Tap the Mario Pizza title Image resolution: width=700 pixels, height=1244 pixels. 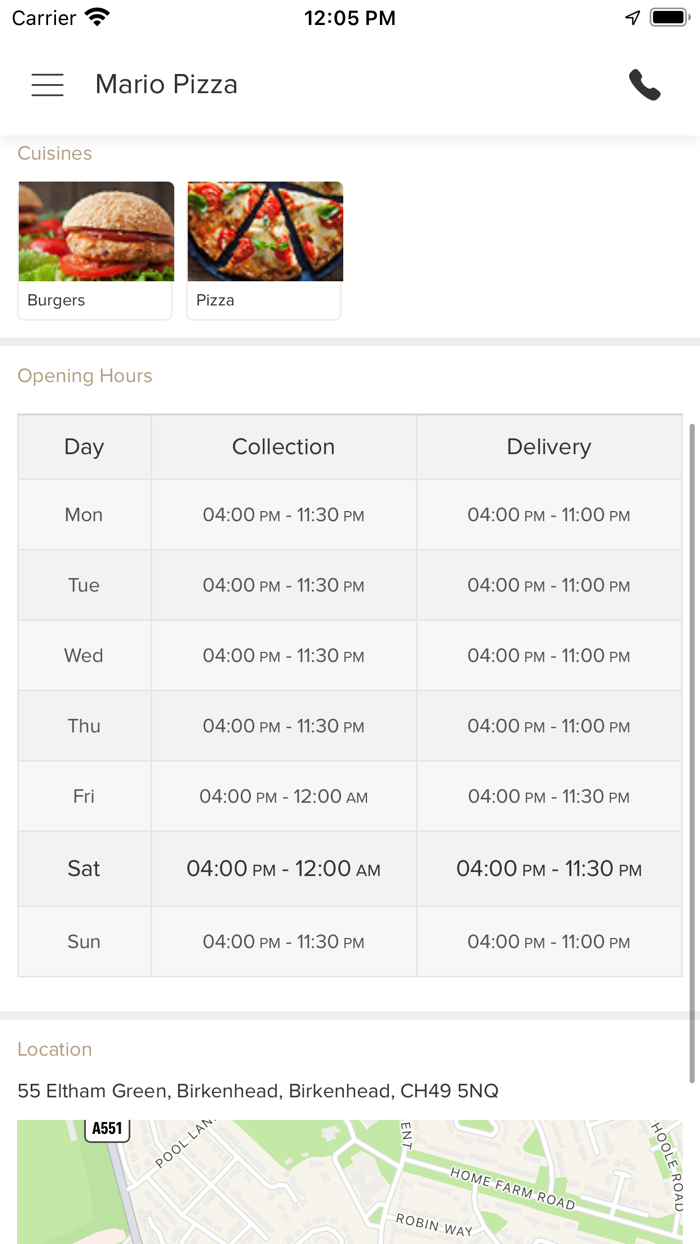point(166,85)
